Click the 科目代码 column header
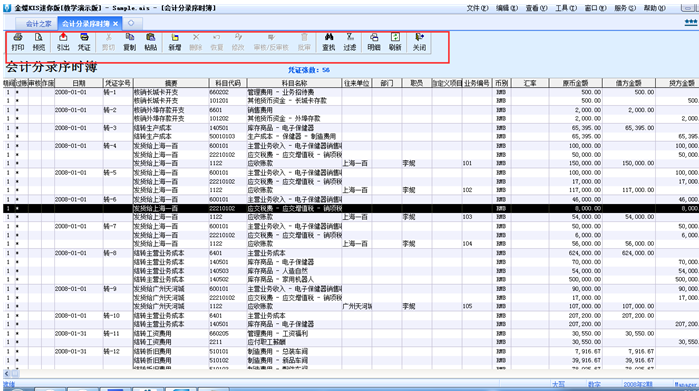This screenshot has height=391, width=699. click(x=228, y=83)
